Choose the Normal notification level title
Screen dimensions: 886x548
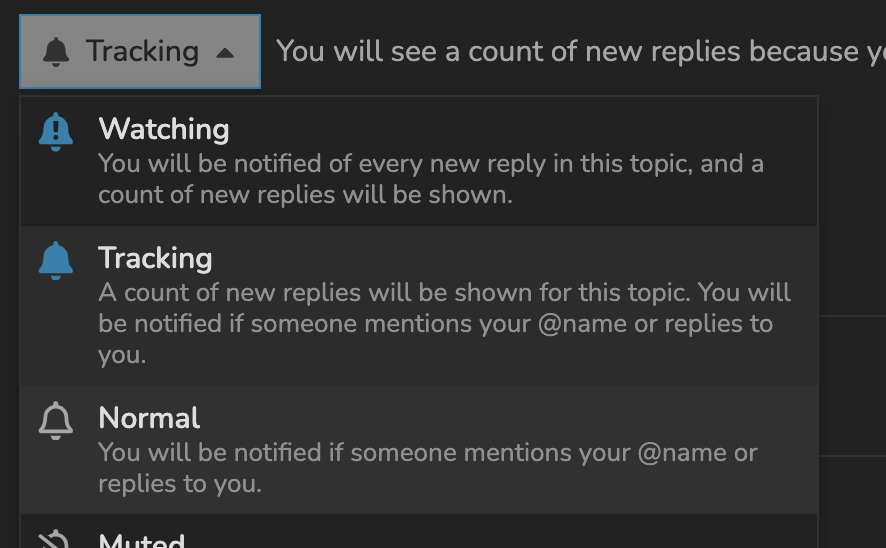point(149,418)
